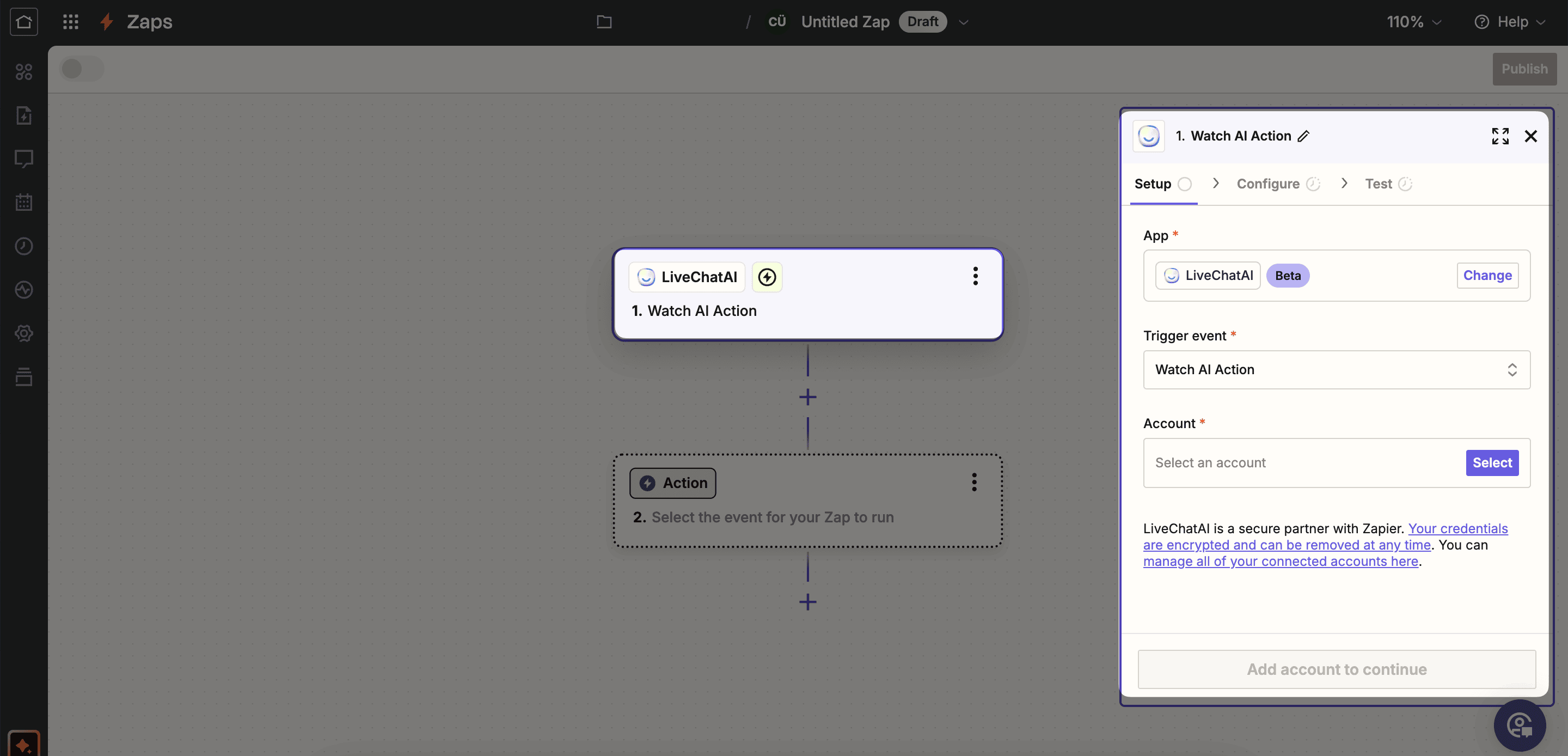Click Add account to continue button
The height and width of the screenshot is (756, 1568).
1337,669
